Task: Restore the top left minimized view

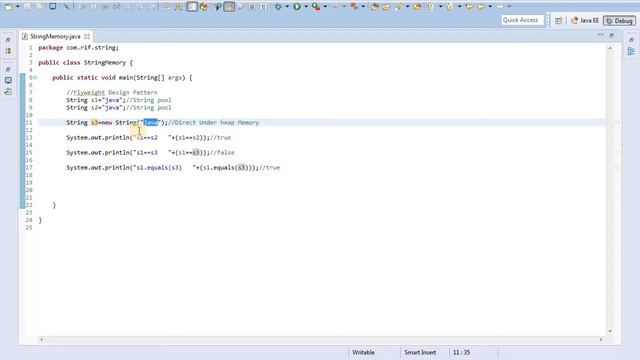Action: coord(8,40)
